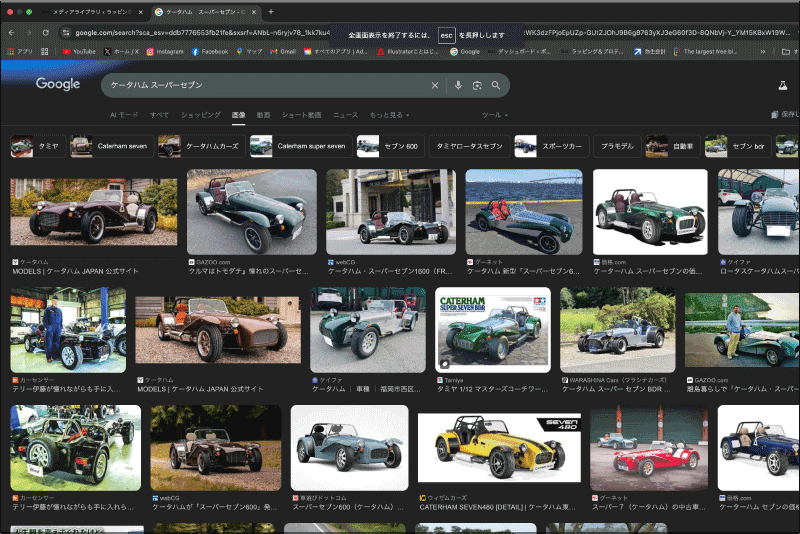Switch to the ニュース search tab

pyautogui.click(x=345, y=115)
